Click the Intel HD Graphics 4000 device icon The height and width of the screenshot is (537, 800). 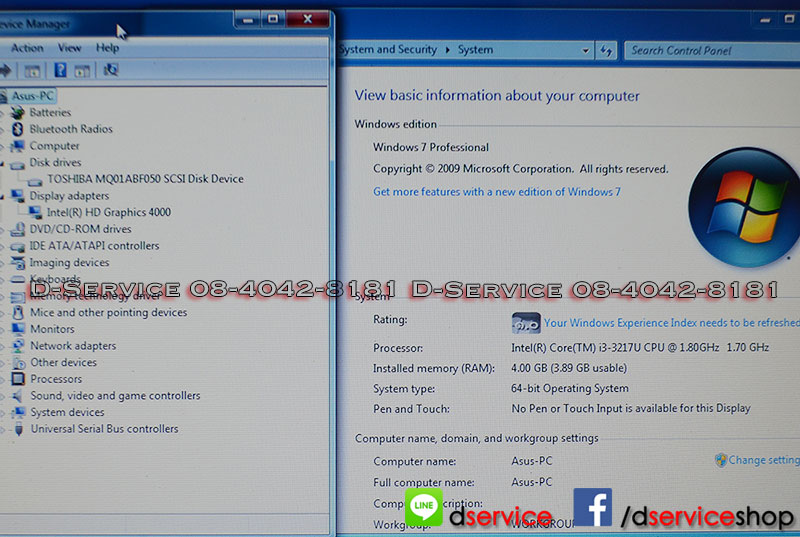coord(35,212)
